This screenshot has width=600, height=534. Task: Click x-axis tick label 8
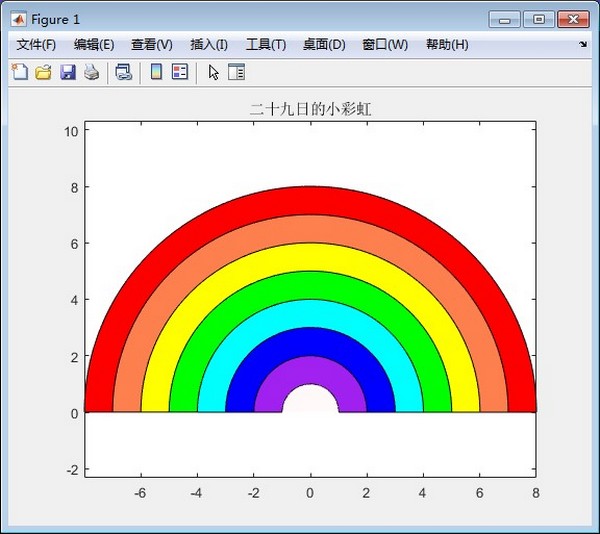pyautogui.click(x=536, y=493)
